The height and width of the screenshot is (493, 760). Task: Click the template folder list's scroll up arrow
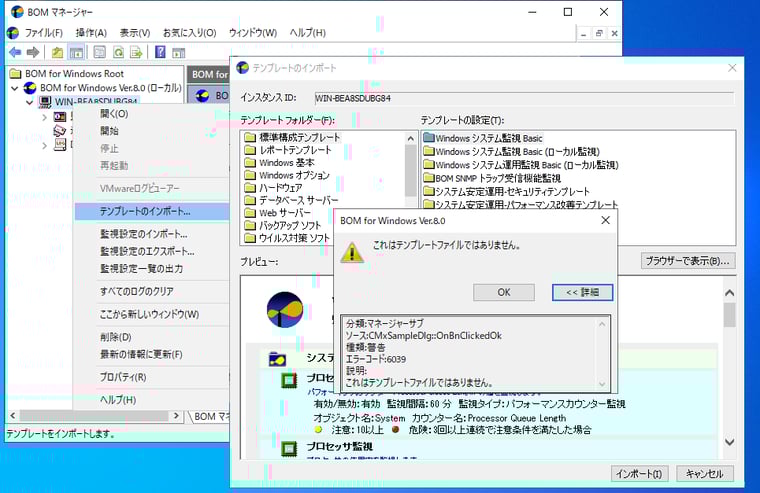pyautogui.click(x=411, y=138)
